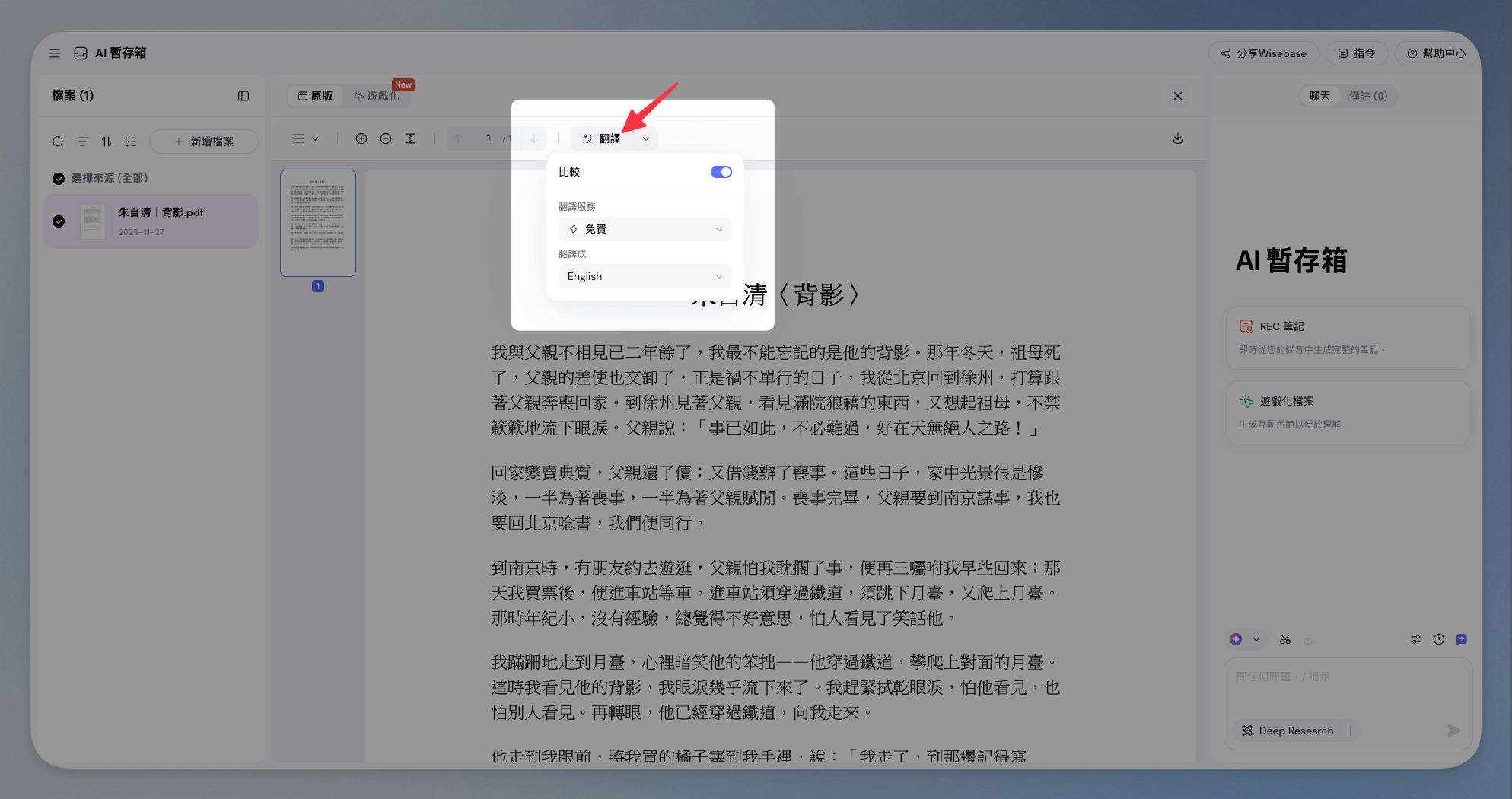Open the 翻譯服務 免費 dropdown
Screen dimensions: 1512x799
[x=645, y=229]
